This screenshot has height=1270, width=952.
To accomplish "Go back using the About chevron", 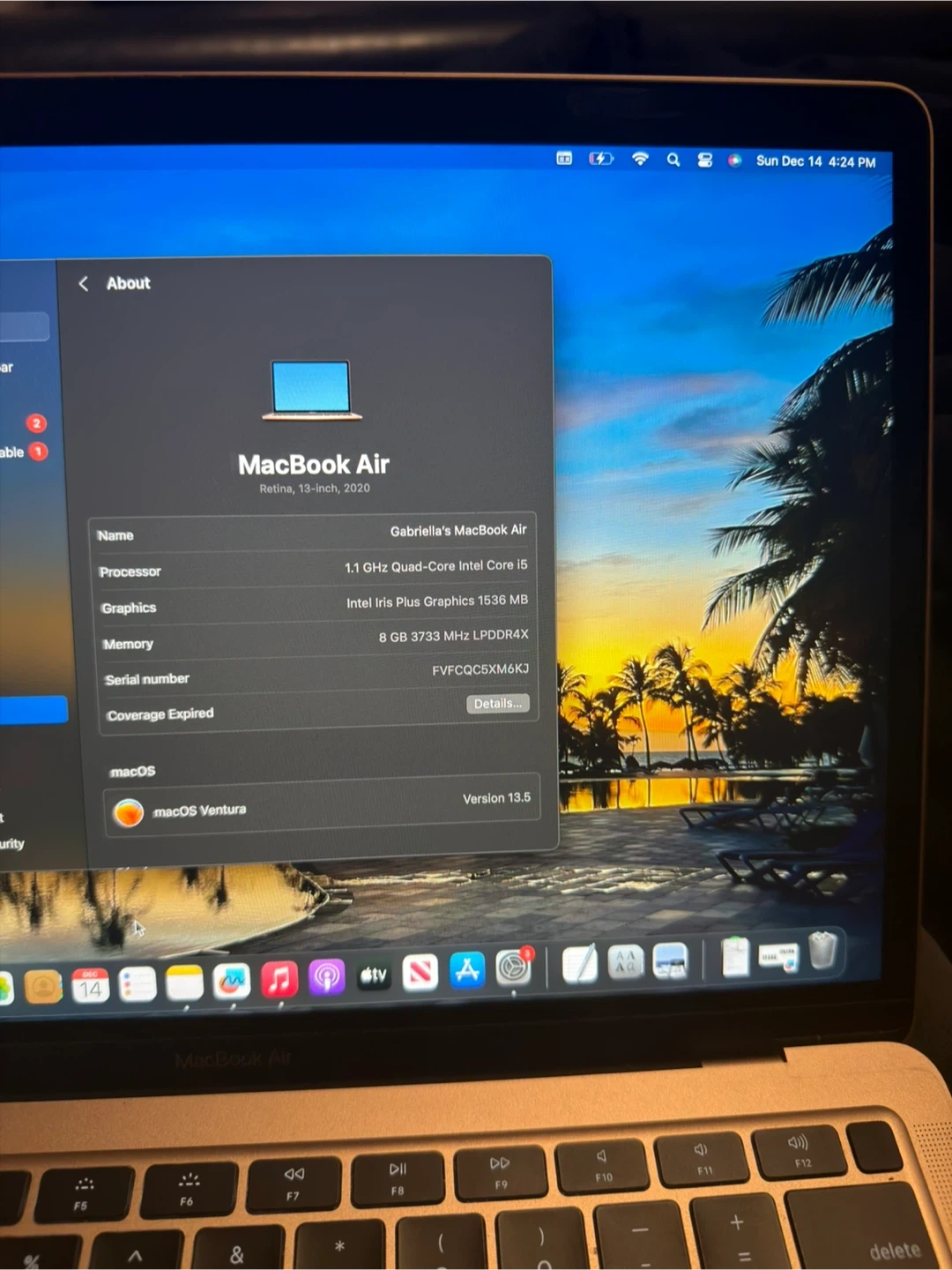I will pos(84,283).
